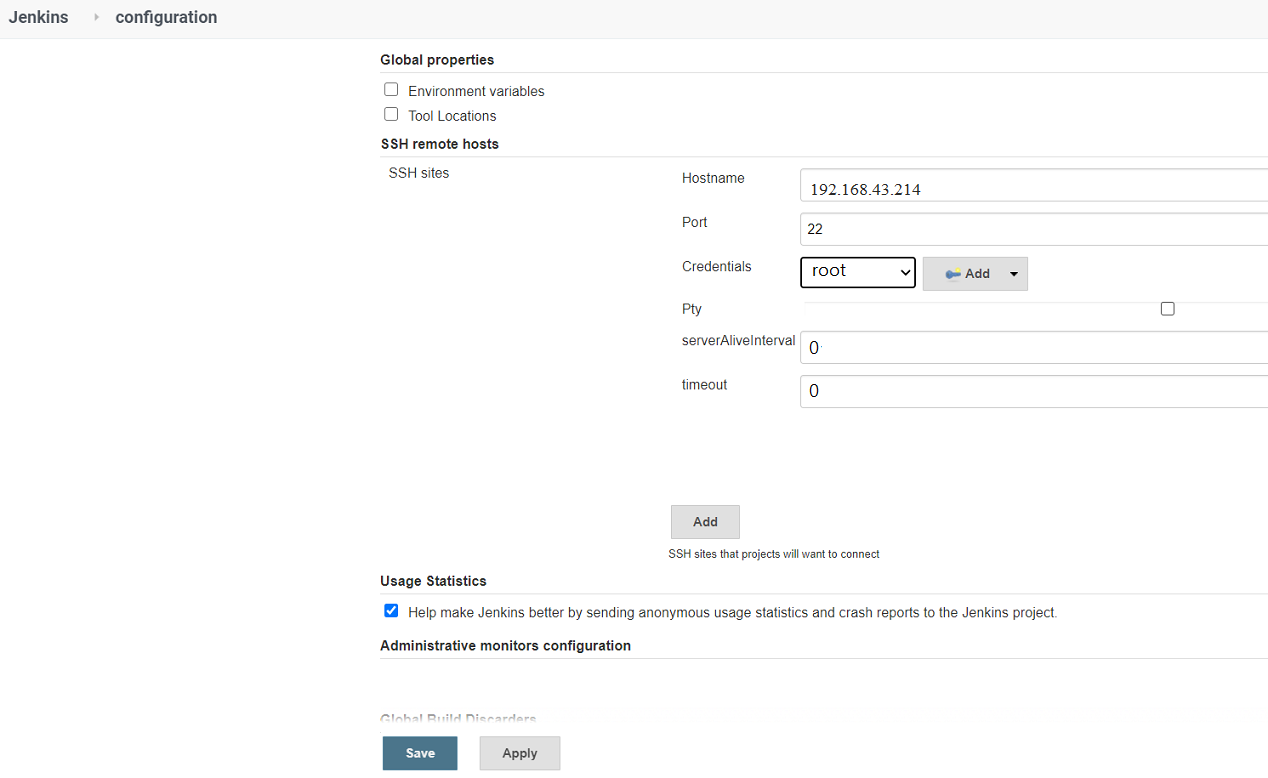Screen dimensions: 1268x778
Task: Select the configuration breadcrumb item
Action: [x=166, y=17]
